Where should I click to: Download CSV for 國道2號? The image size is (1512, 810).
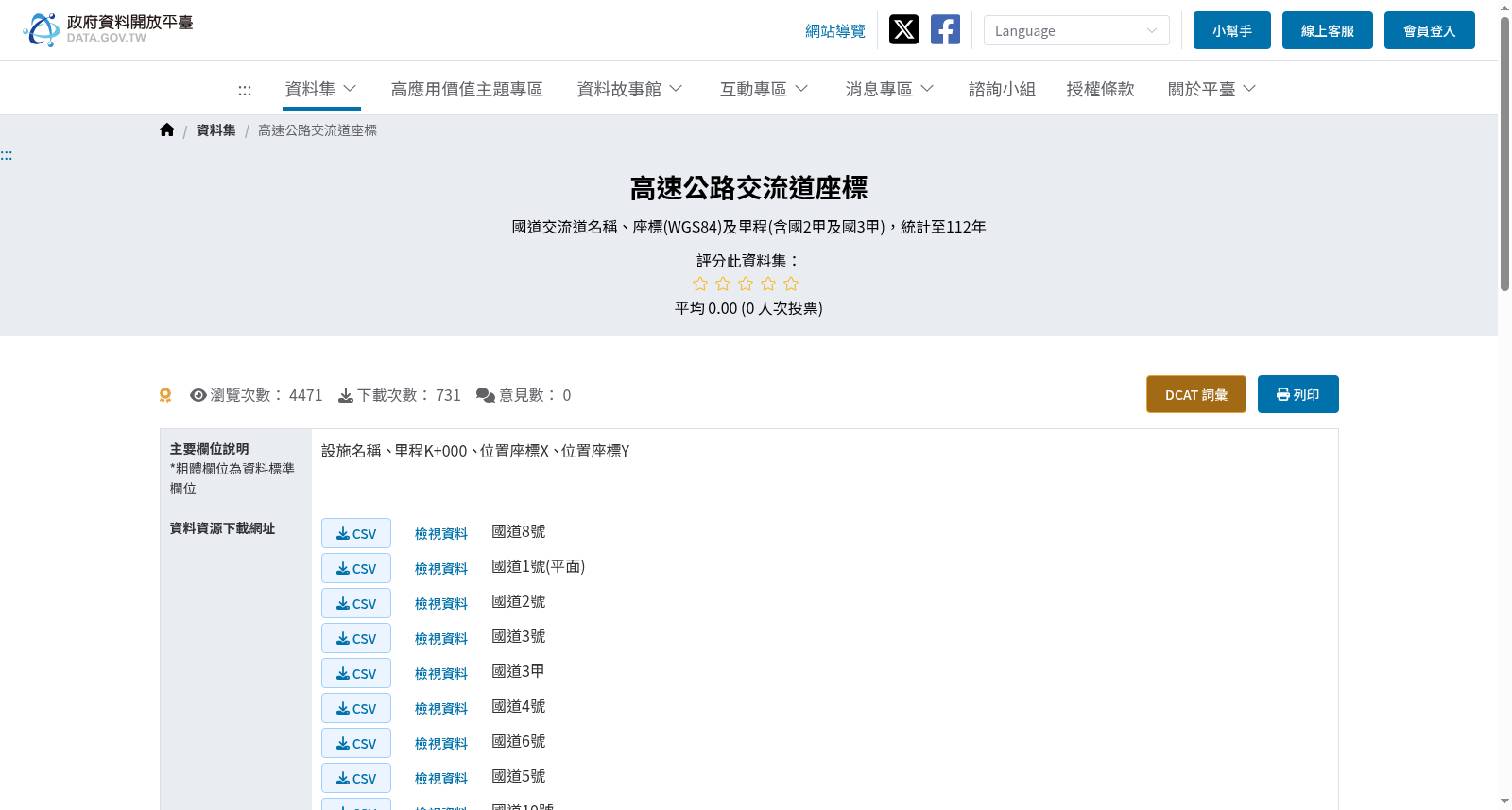click(356, 603)
